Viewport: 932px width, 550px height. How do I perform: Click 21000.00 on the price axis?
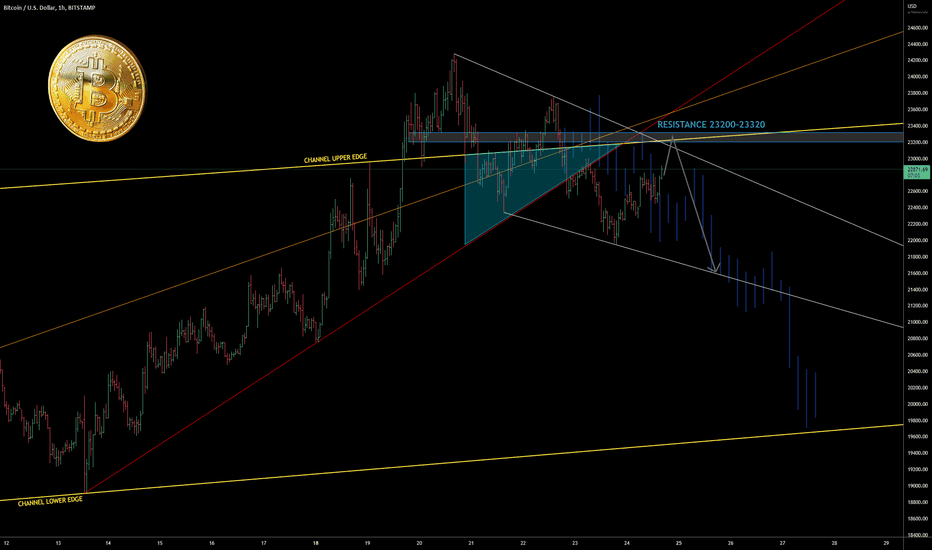point(918,322)
